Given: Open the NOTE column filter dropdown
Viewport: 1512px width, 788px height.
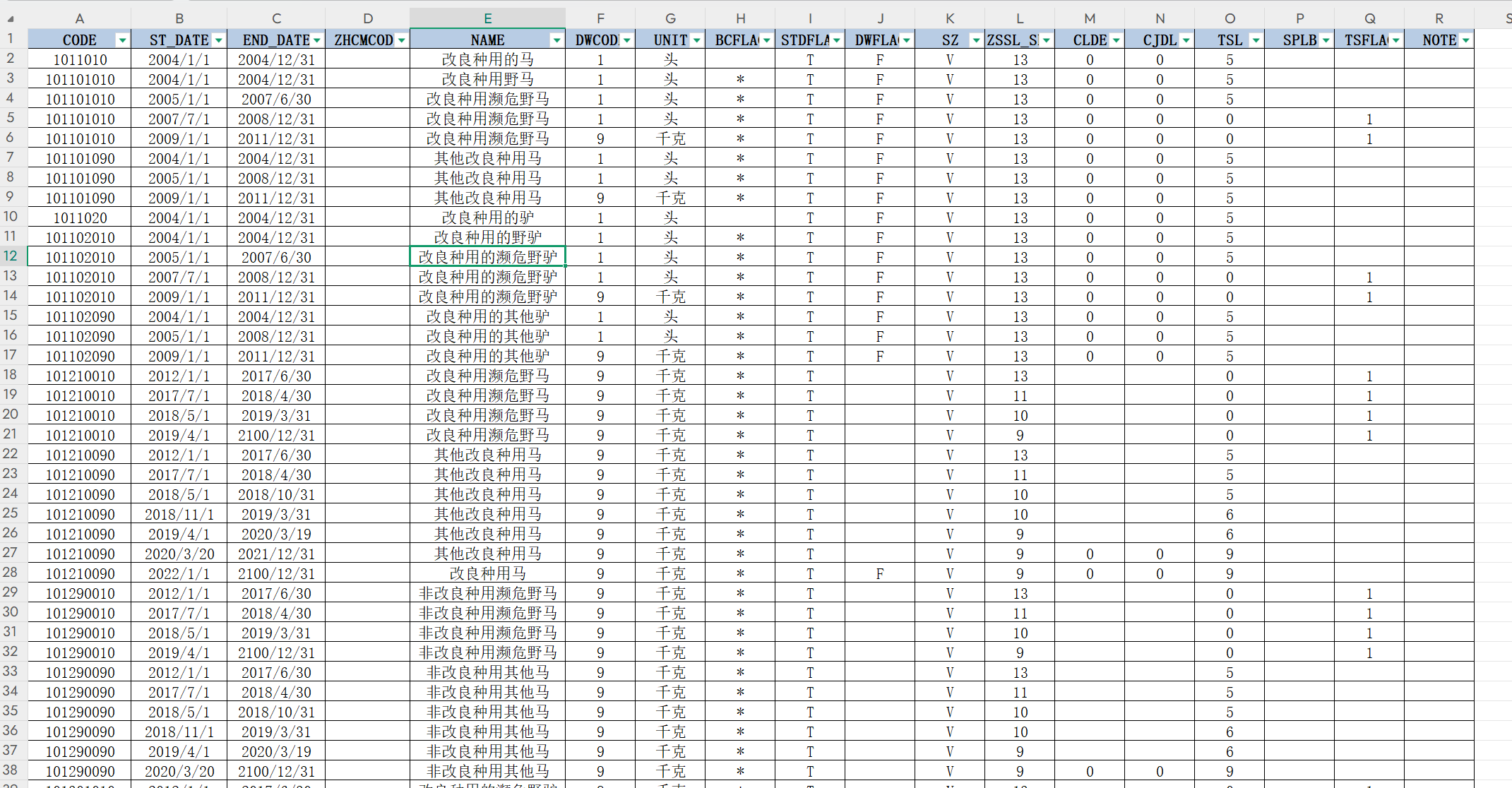Looking at the screenshot, I should pos(1465,40).
